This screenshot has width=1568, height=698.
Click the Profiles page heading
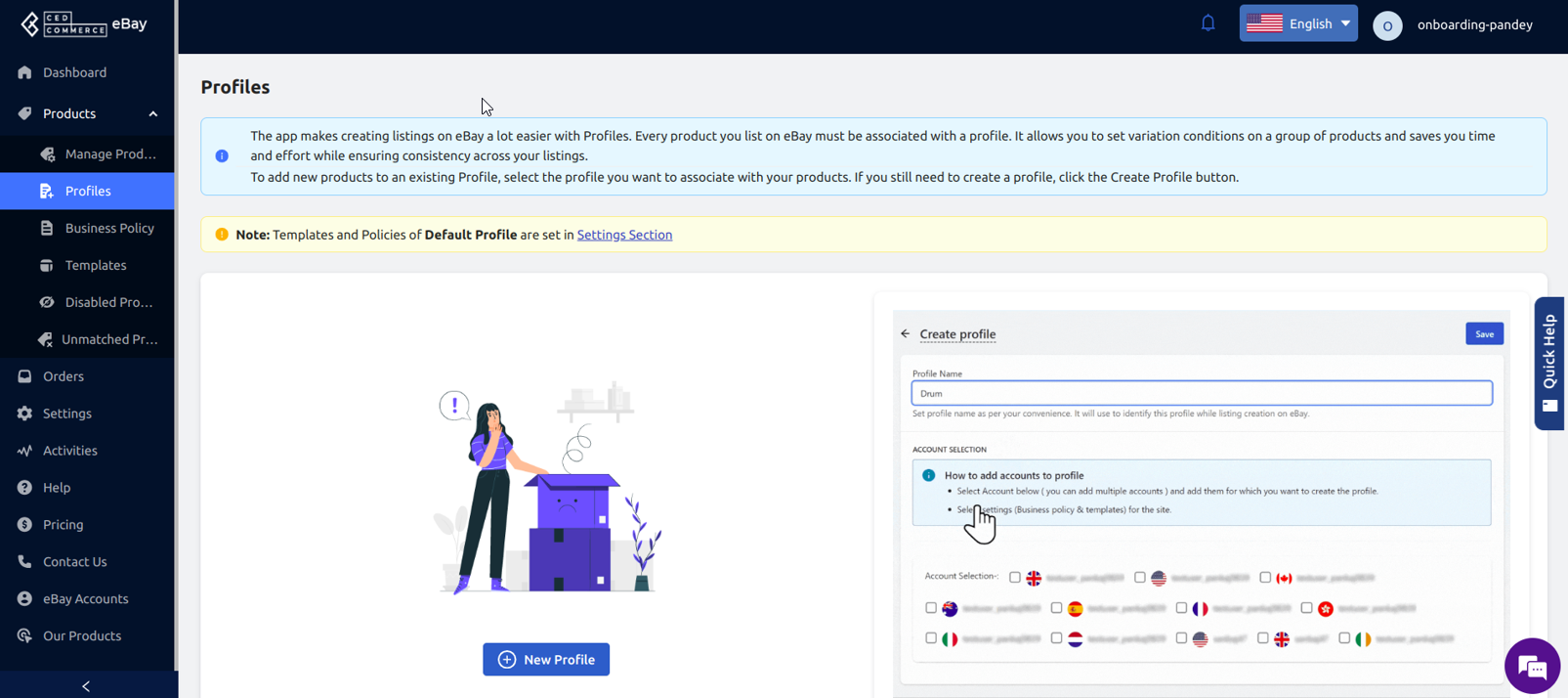point(235,87)
